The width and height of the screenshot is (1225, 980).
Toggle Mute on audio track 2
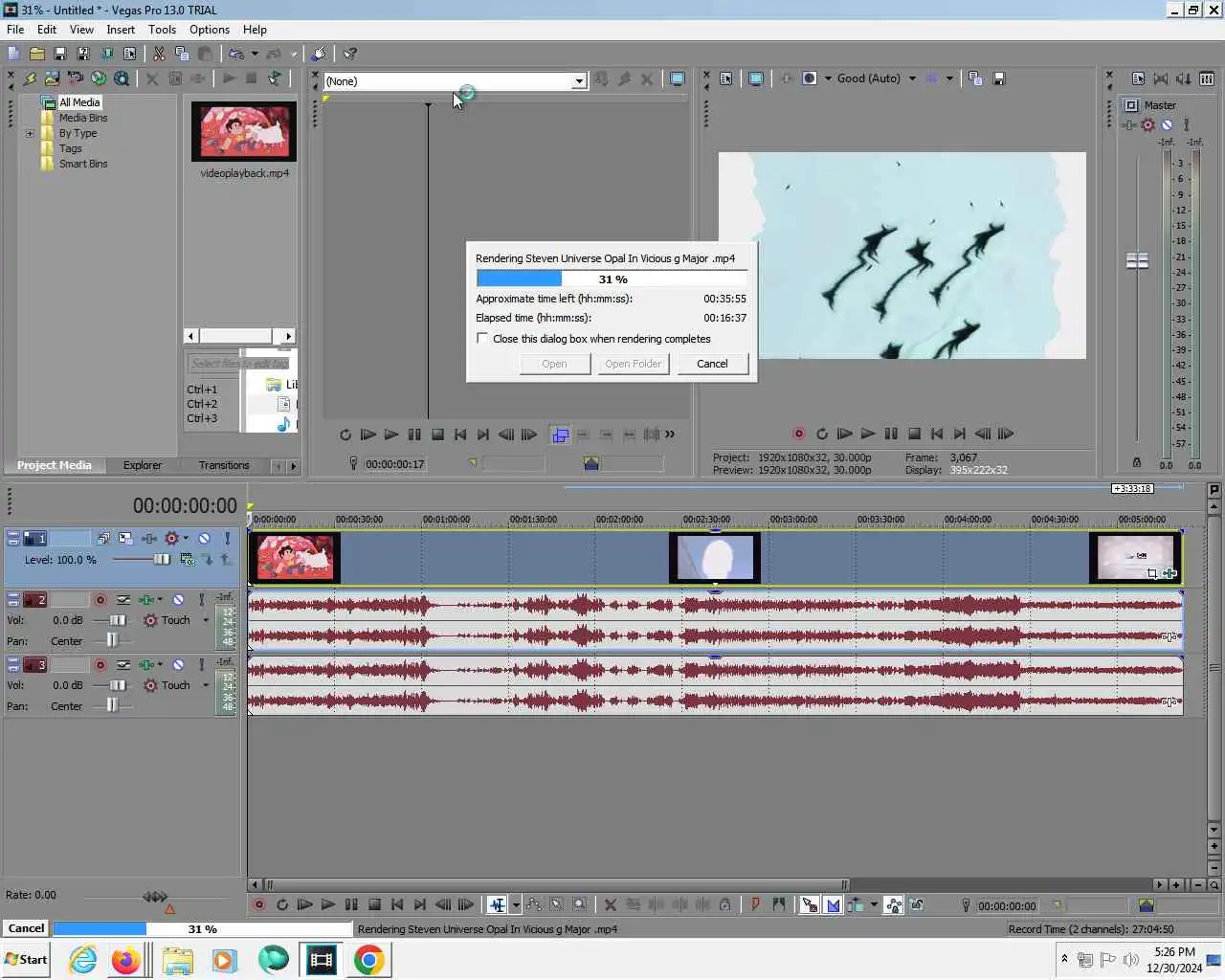(178, 600)
